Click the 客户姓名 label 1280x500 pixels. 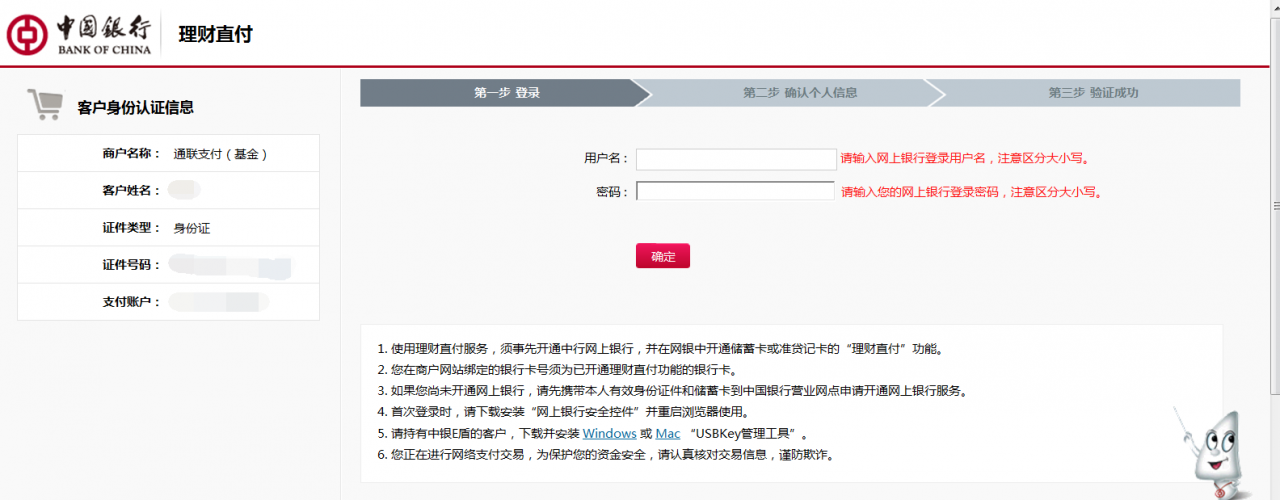pos(131,190)
